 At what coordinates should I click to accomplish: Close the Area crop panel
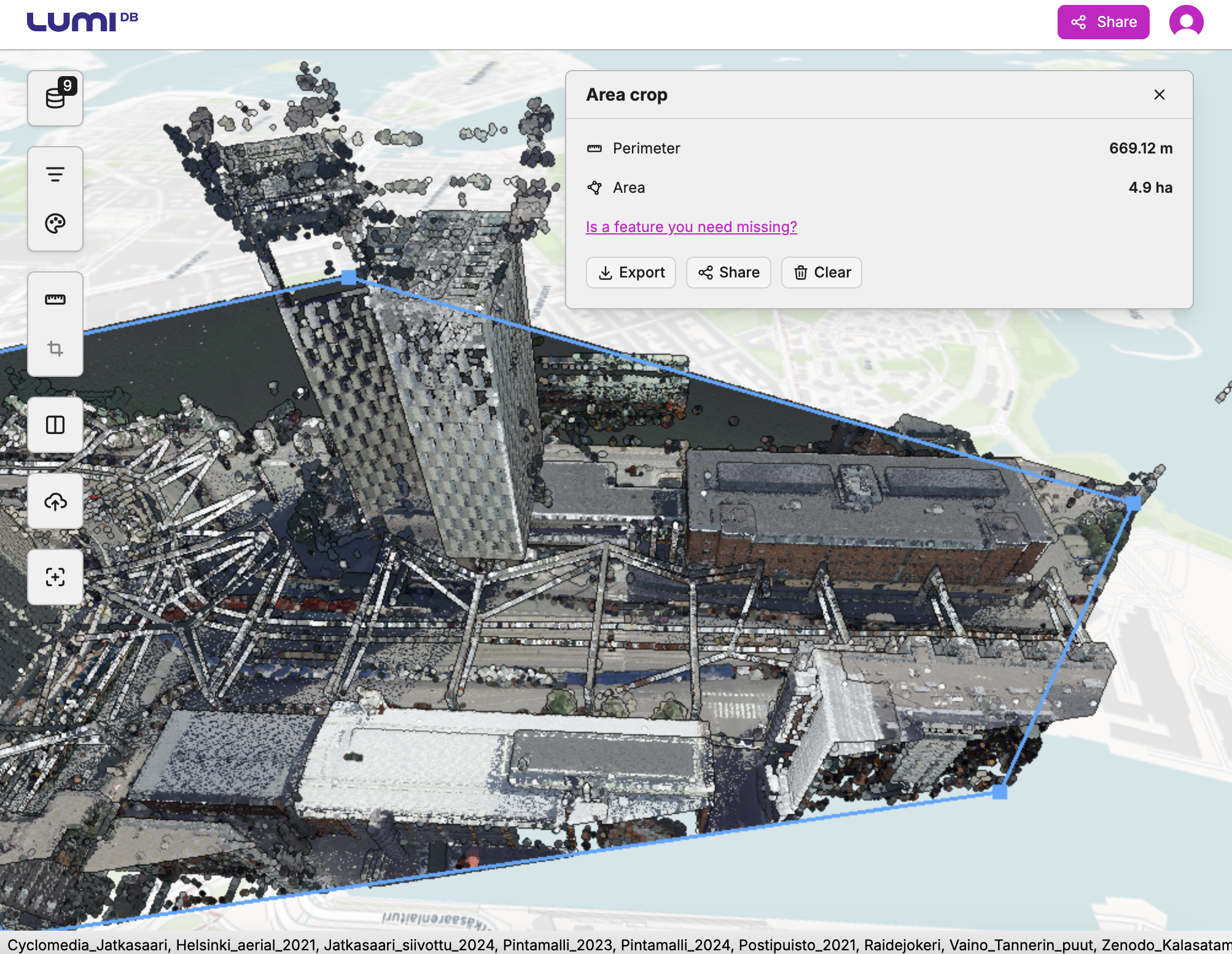coord(1159,95)
